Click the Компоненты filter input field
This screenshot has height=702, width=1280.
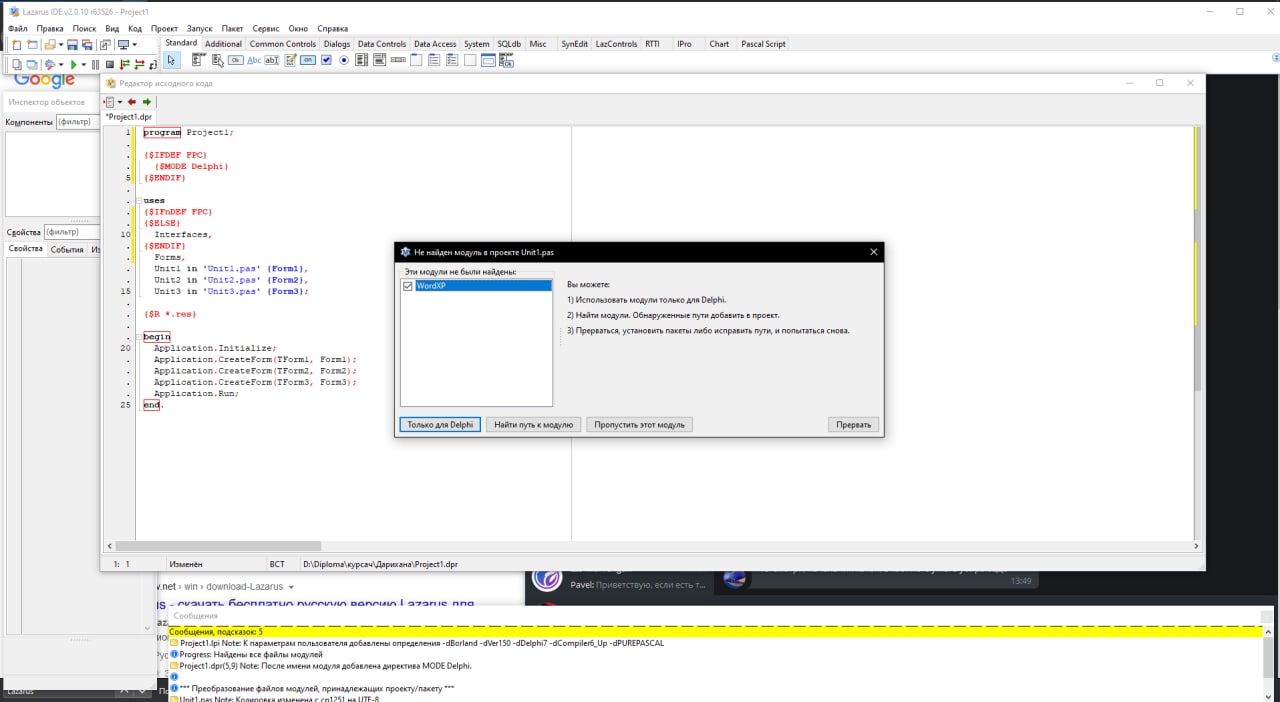(x=78, y=122)
